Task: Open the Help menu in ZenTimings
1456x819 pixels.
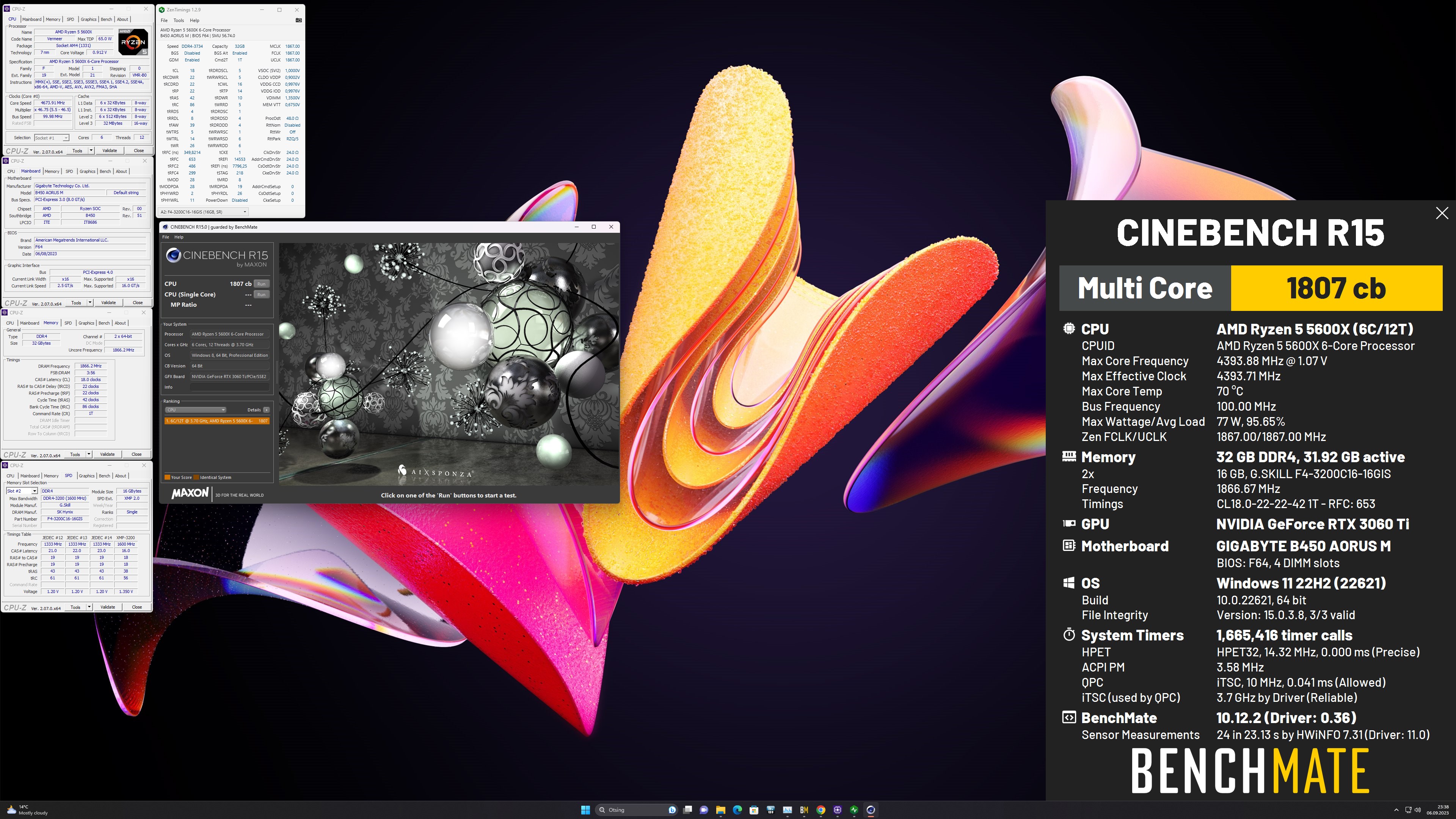Action: point(195,20)
